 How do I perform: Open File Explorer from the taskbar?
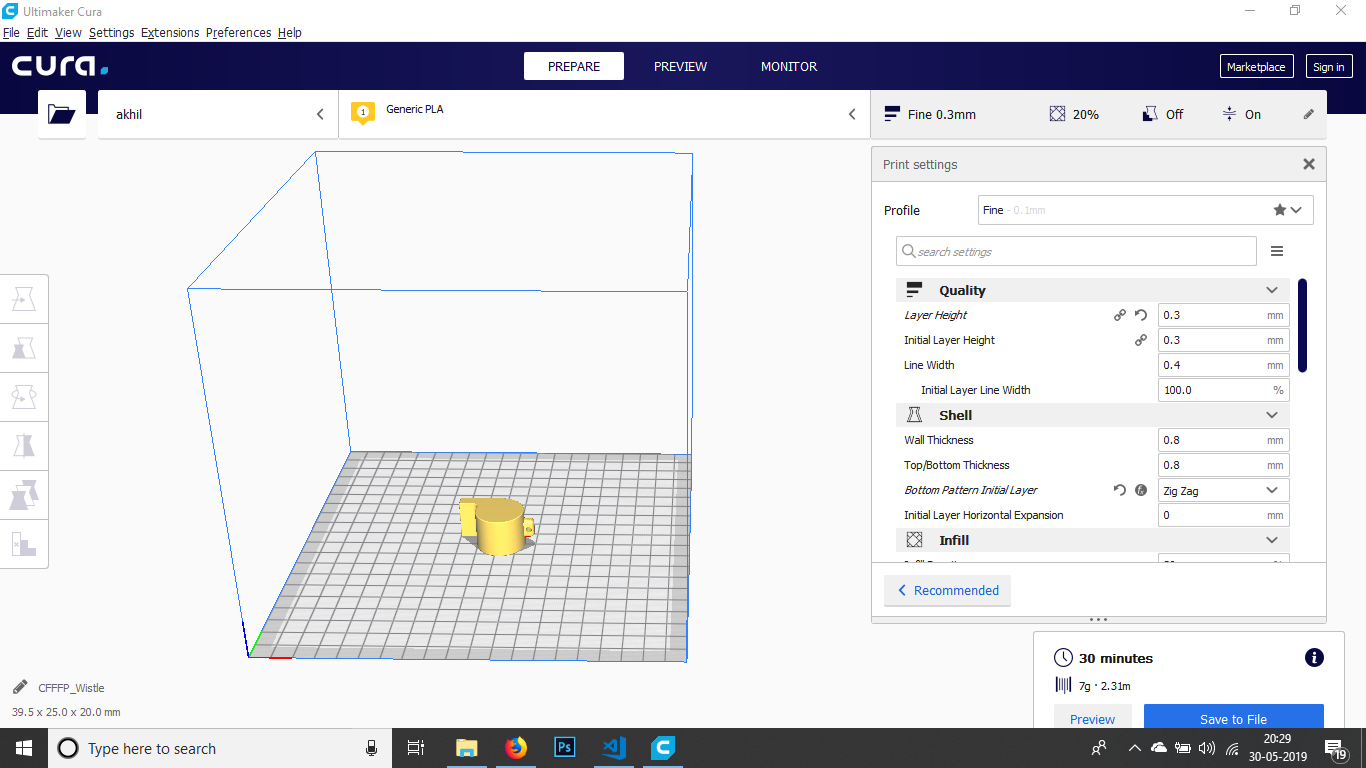pos(467,748)
